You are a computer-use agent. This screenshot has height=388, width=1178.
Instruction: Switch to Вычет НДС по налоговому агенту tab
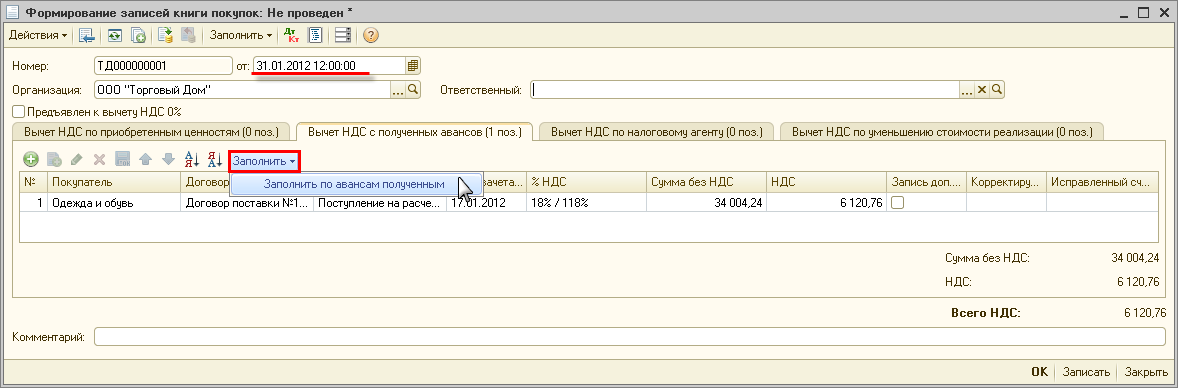click(x=657, y=132)
